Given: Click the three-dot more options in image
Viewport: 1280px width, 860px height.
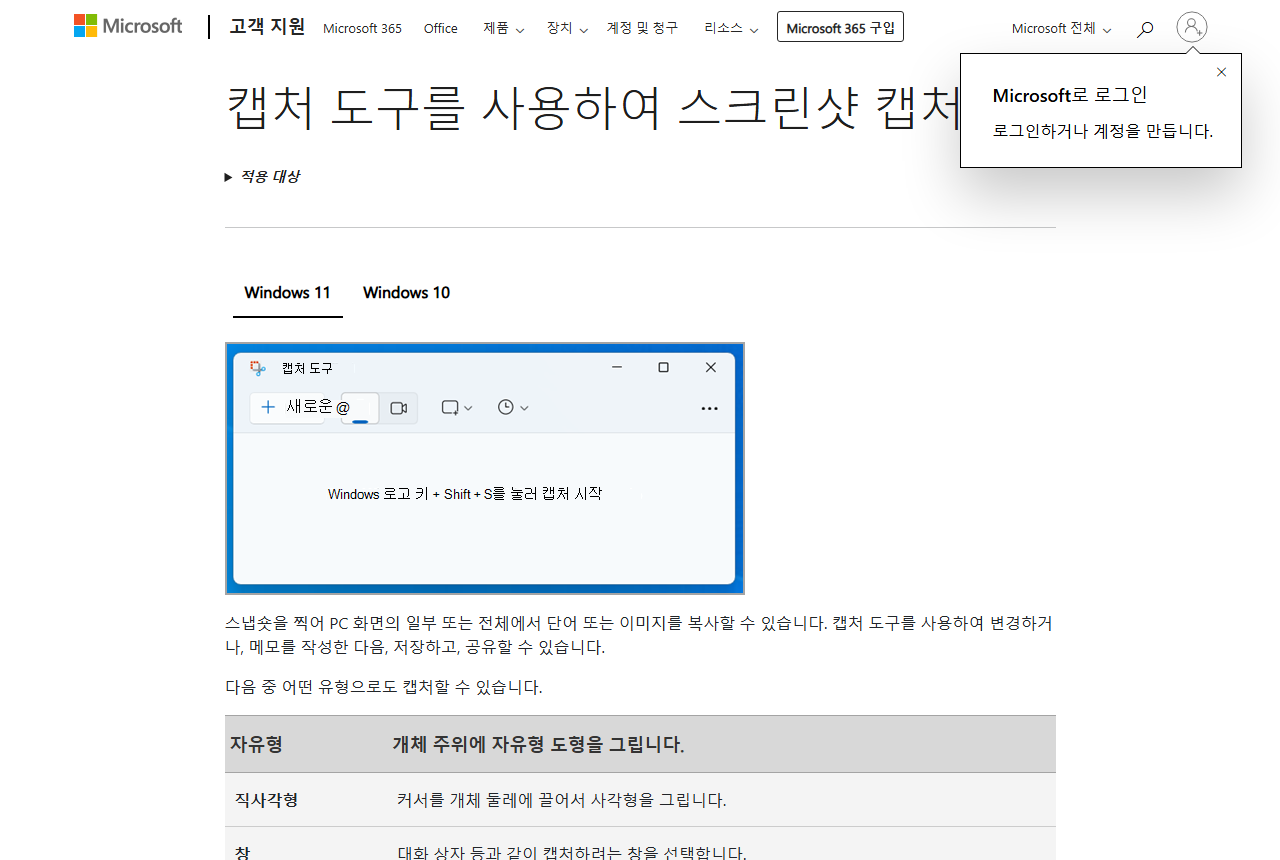Looking at the screenshot, I should click(x=709, y=408).
